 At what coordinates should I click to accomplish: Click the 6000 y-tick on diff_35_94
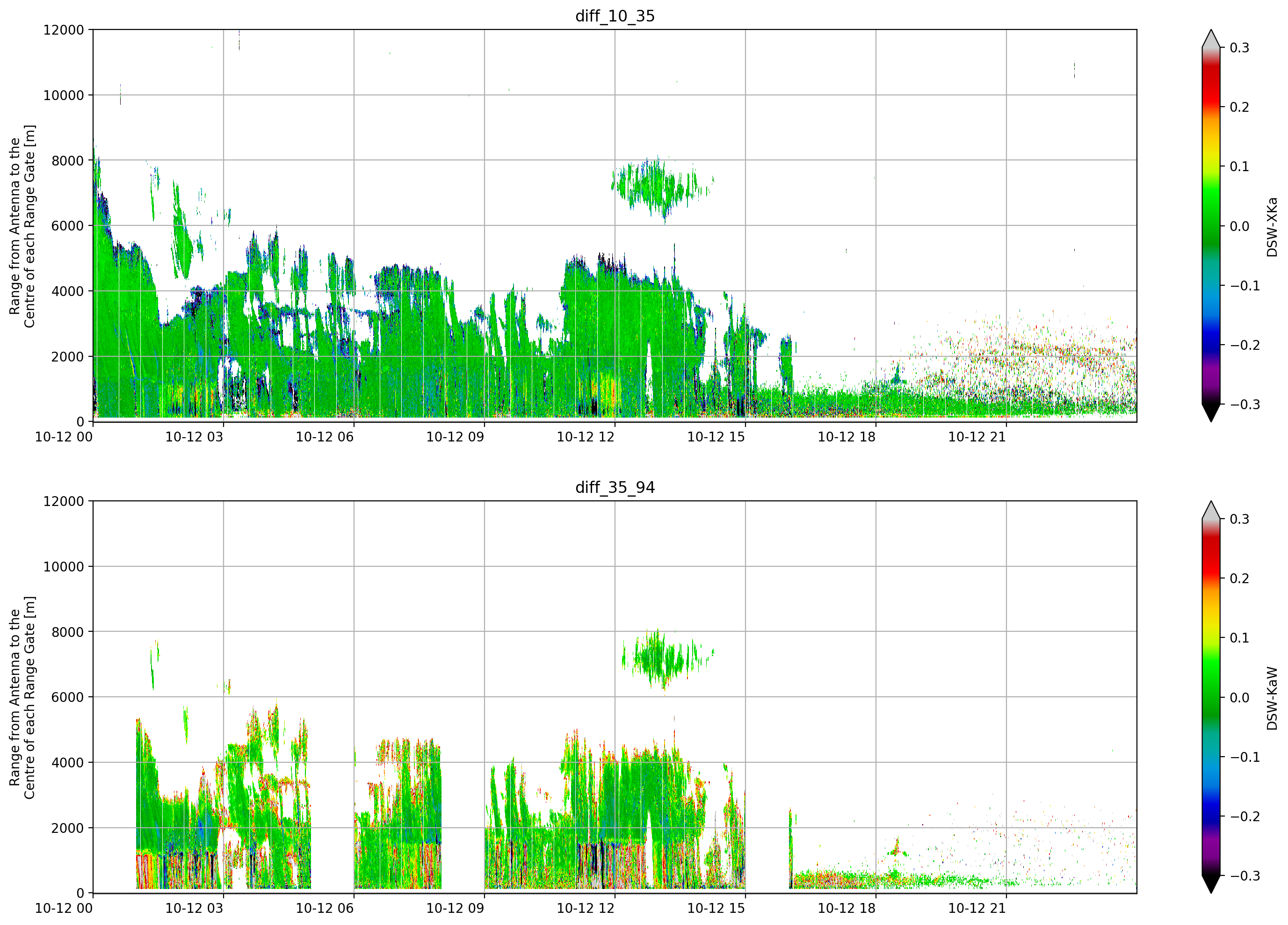click(x=67, y=697)
